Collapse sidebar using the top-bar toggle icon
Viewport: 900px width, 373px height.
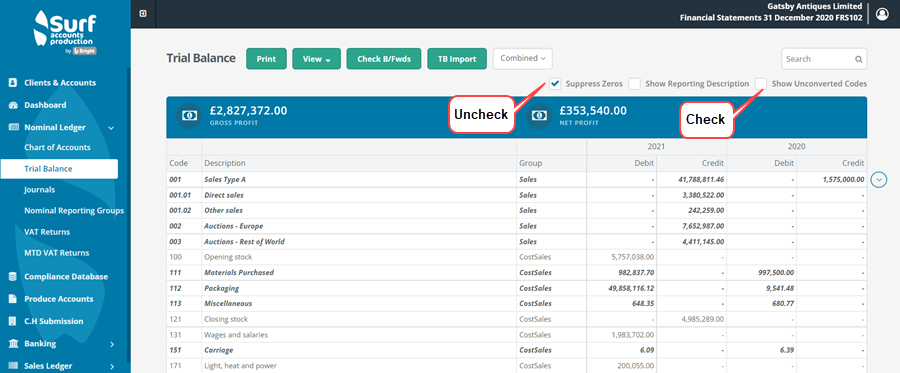point(143,14)
